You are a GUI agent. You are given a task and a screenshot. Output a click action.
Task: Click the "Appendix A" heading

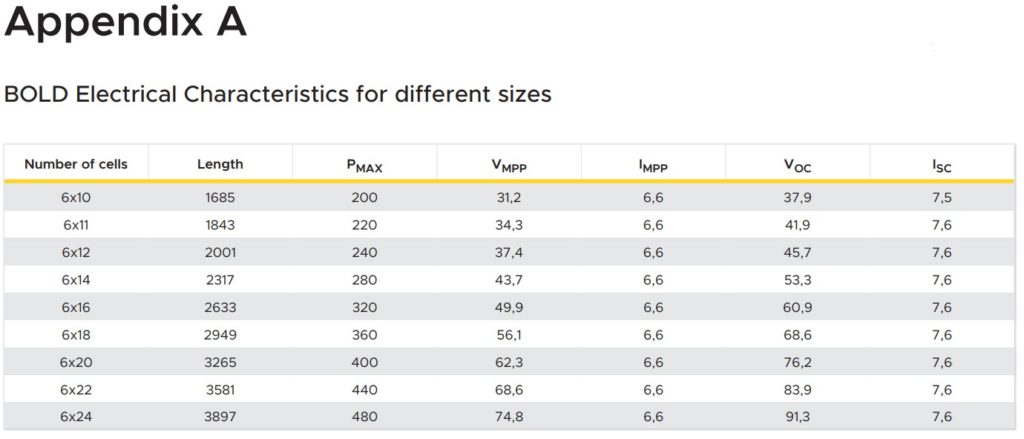tap(125, 22)
